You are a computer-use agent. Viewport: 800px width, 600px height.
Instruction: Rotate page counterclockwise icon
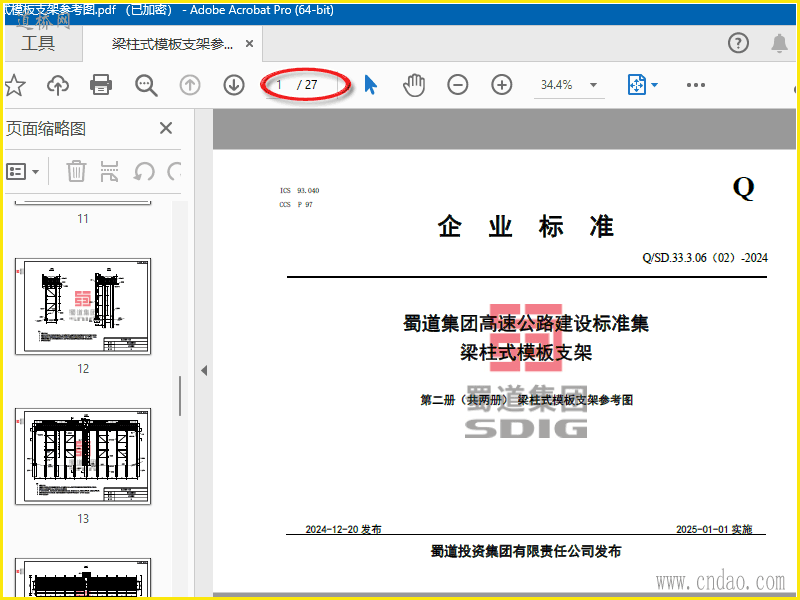[x=143, y=171]
